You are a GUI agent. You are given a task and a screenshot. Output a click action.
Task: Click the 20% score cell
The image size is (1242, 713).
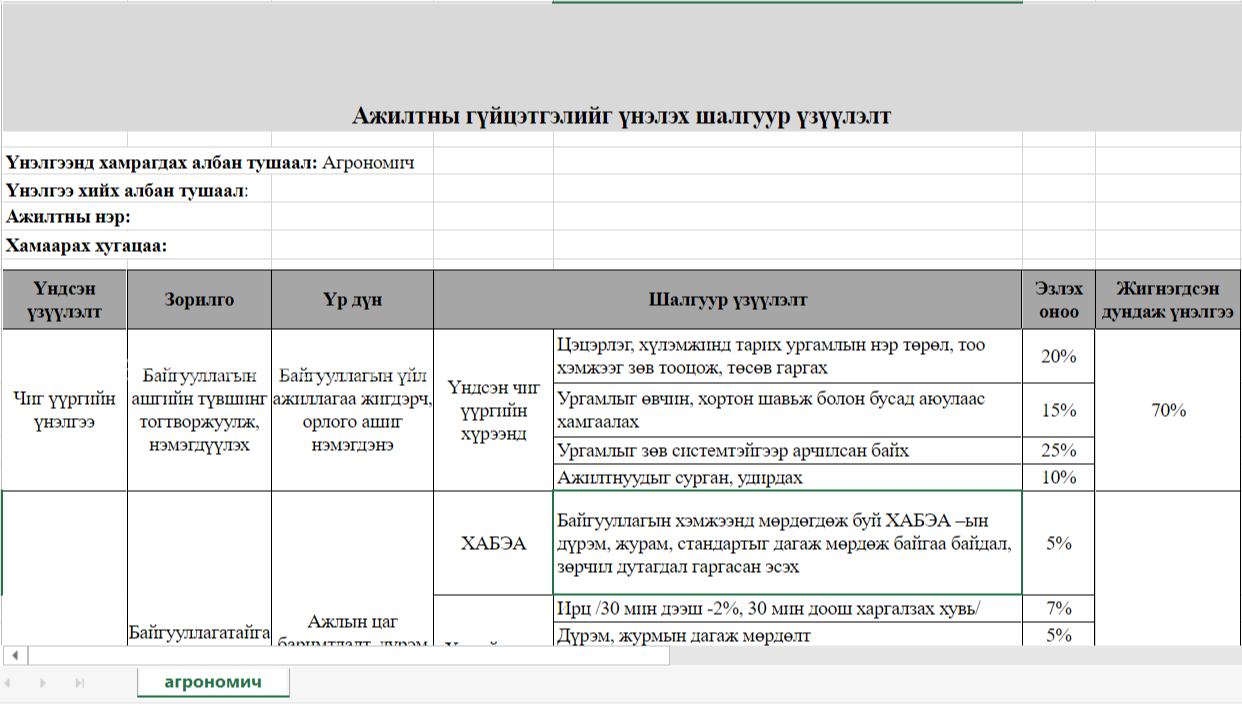pyautogui.click(x=1059, y=357)
